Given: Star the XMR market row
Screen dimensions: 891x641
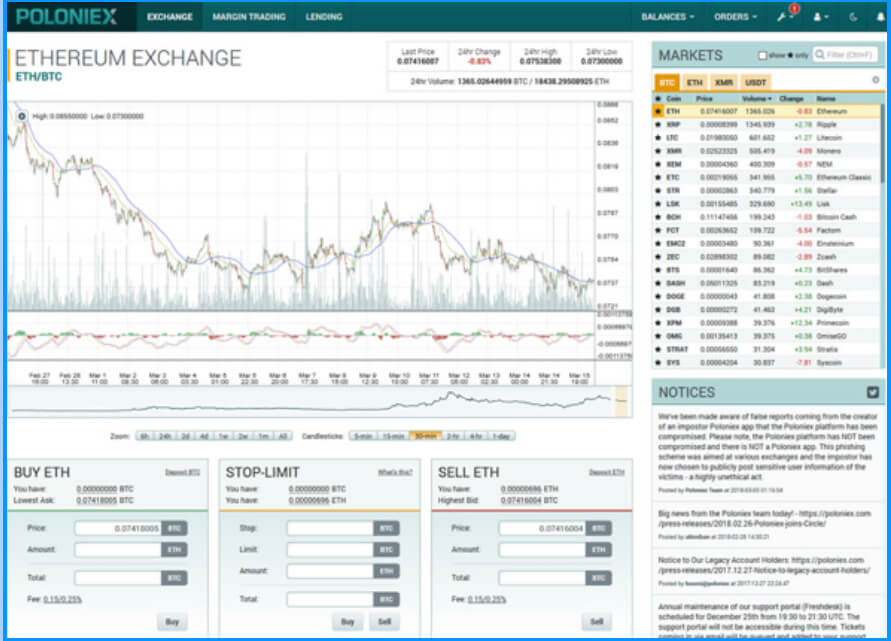Looking at the screenshot, I should (x=658, y=151).
